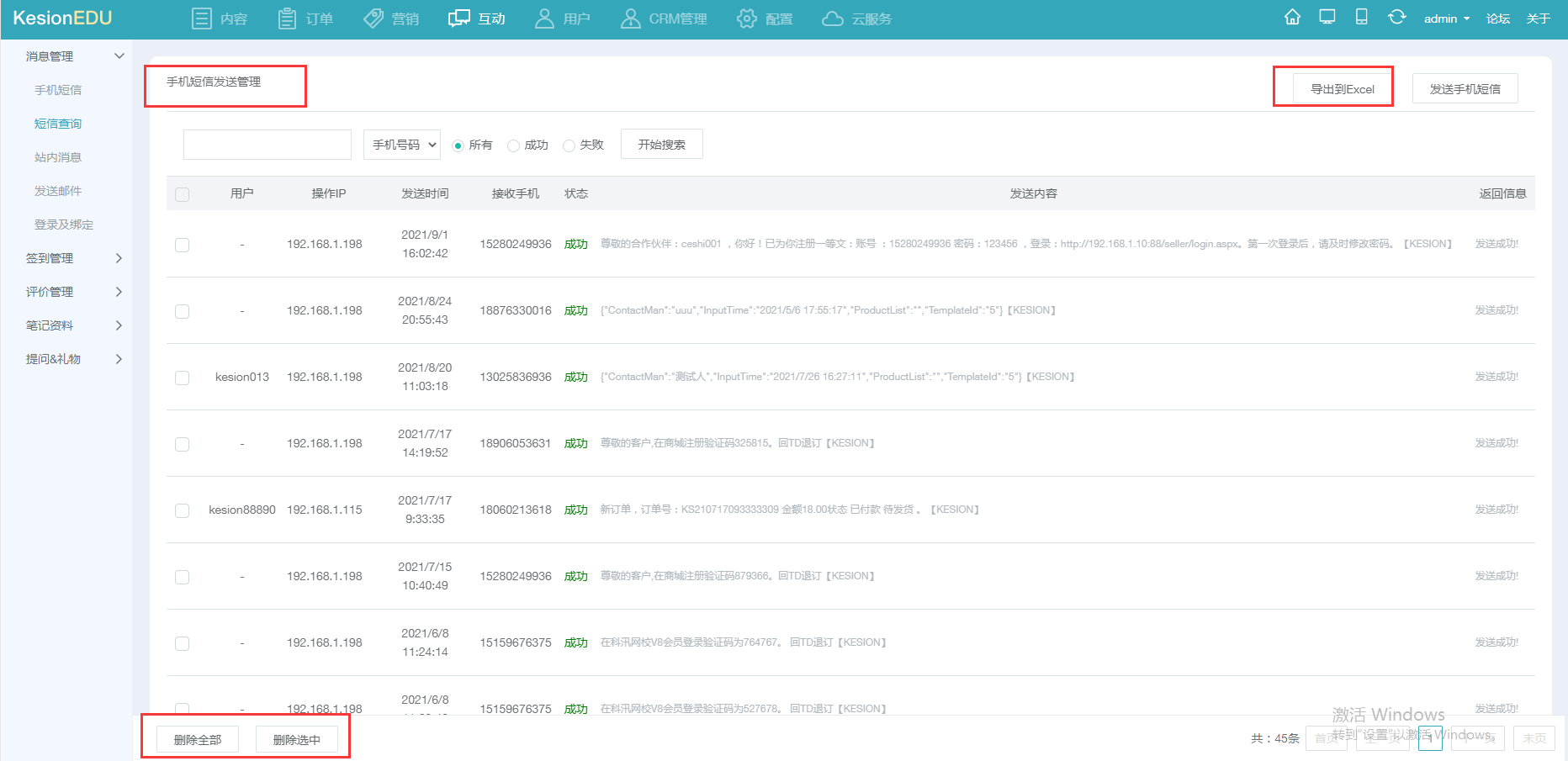1568x761 pixels.
Task: Open the admin account dropdown
Action: point(1446,18)
